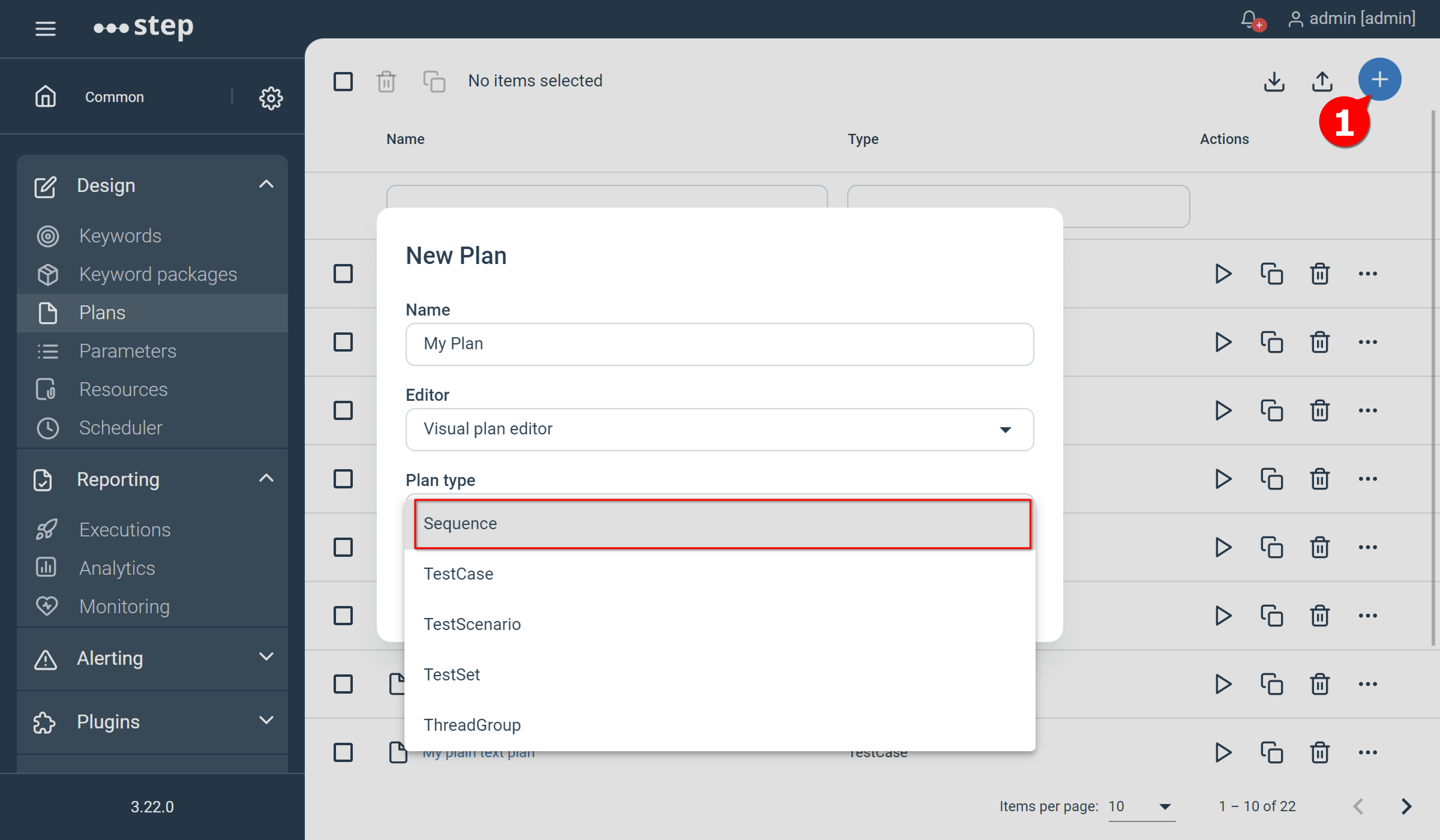Viewport: 1440px width, 840px height.
Task: Select the first plan row checkbox
Action: 343,274
